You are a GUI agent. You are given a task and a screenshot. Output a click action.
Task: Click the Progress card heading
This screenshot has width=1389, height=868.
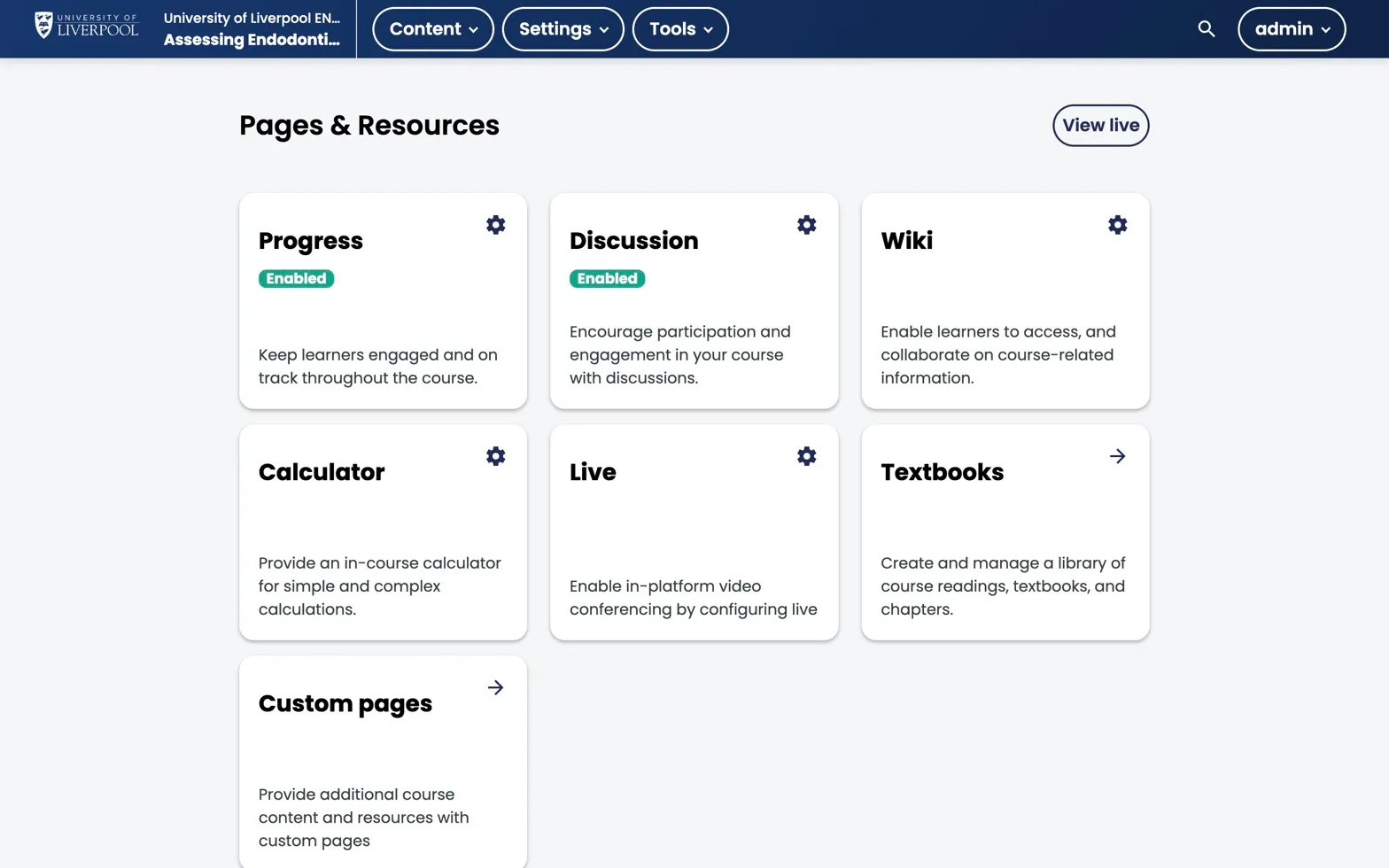coord(311,241)
